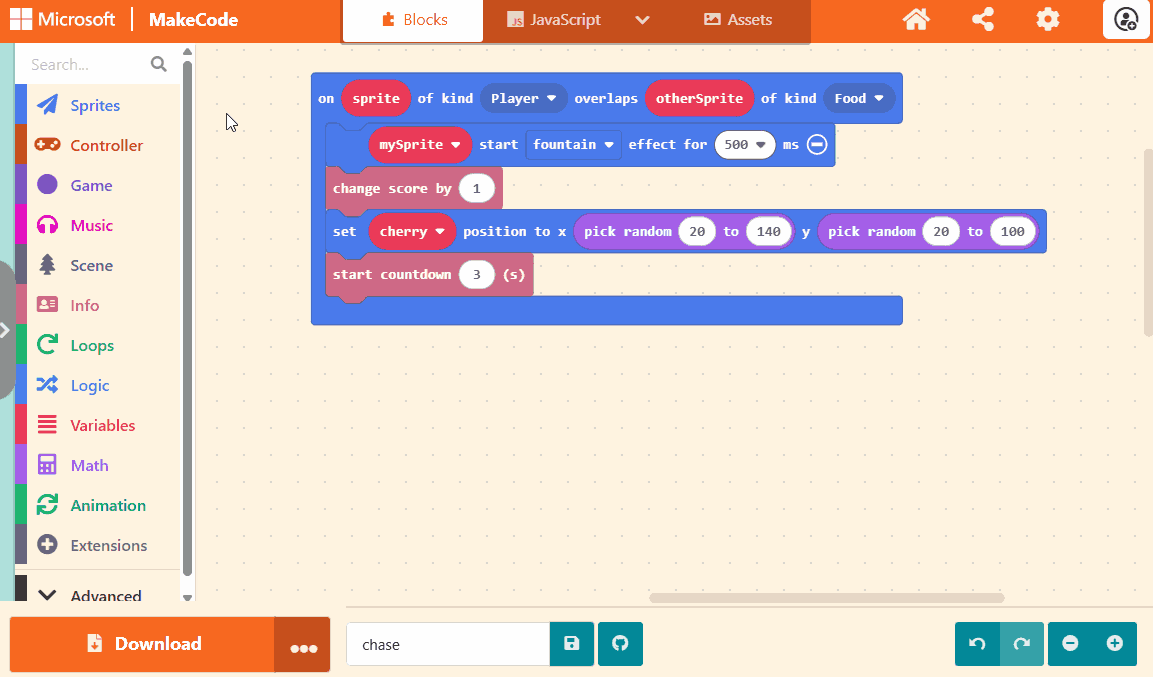Open the Math category
The image size is (1153, 677).
96,465
